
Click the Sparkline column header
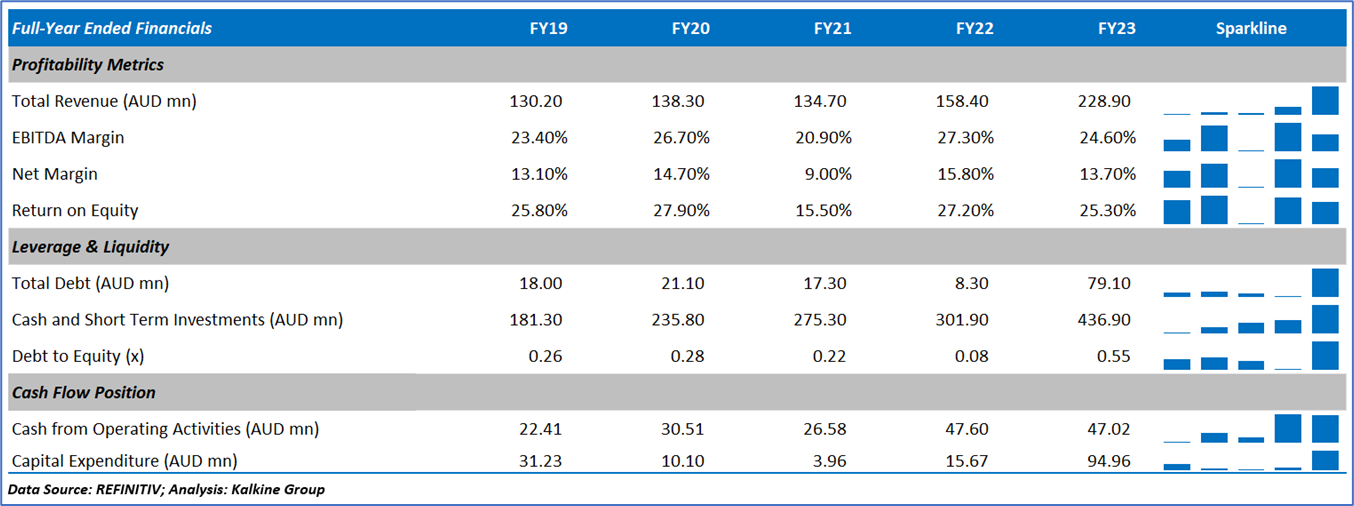1250,28
